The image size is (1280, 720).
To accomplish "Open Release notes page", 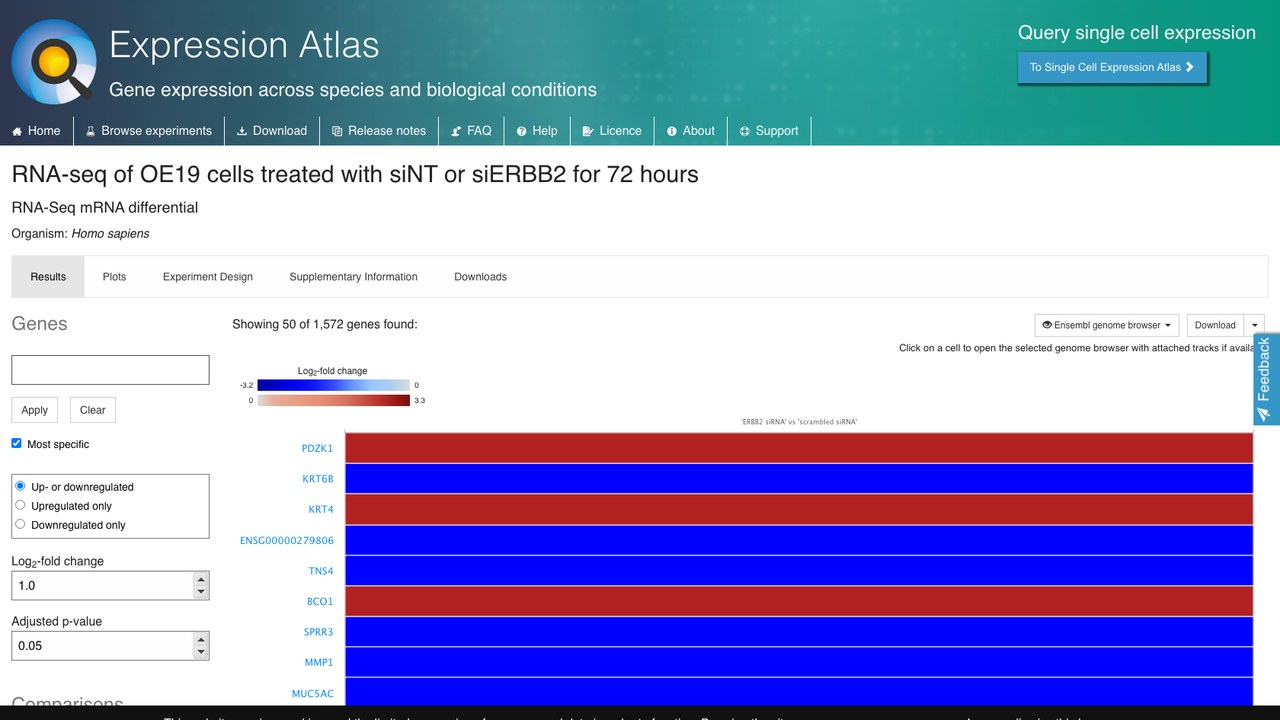I will [379, 131].
